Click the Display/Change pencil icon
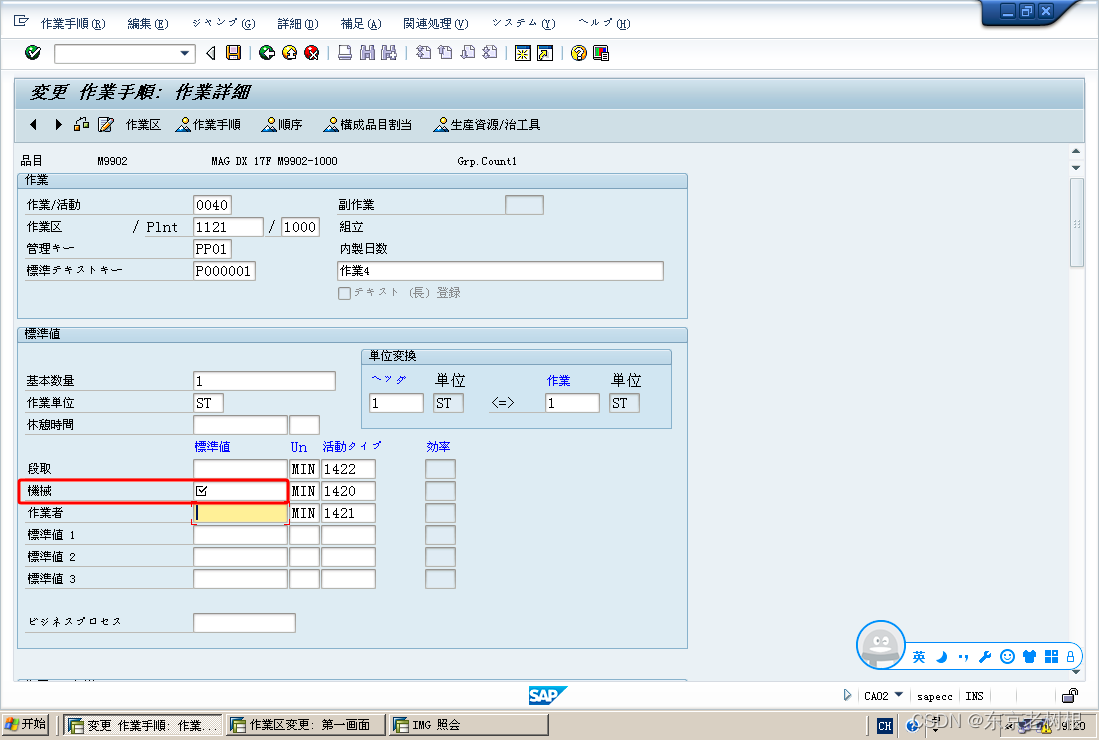The height and width of the screenshot is (740, 1099). pos(105,124)
